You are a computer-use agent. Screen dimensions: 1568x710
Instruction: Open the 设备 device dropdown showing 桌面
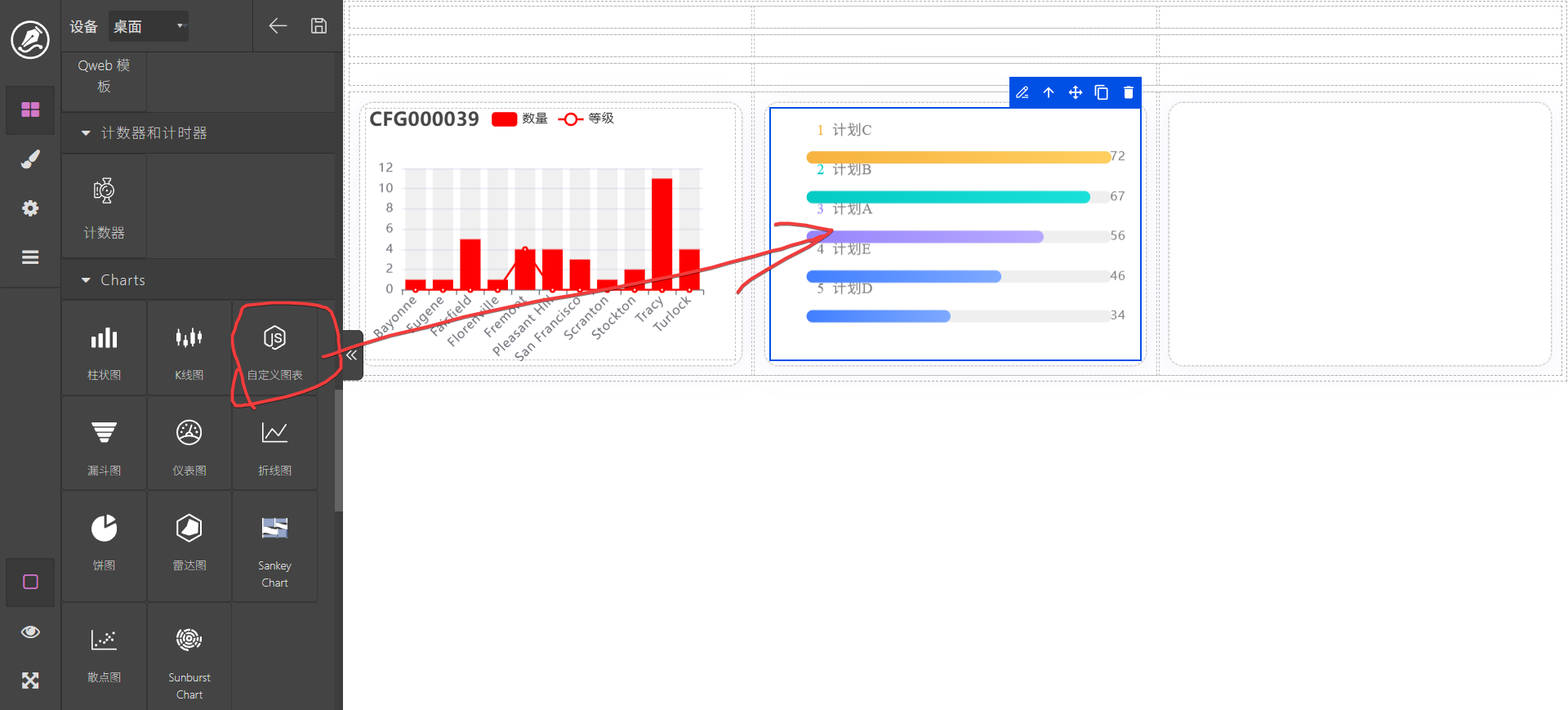tap(148, 27)
